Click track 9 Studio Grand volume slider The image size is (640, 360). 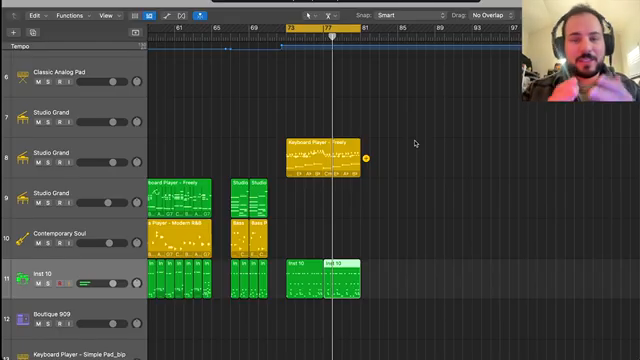[102, 203]
